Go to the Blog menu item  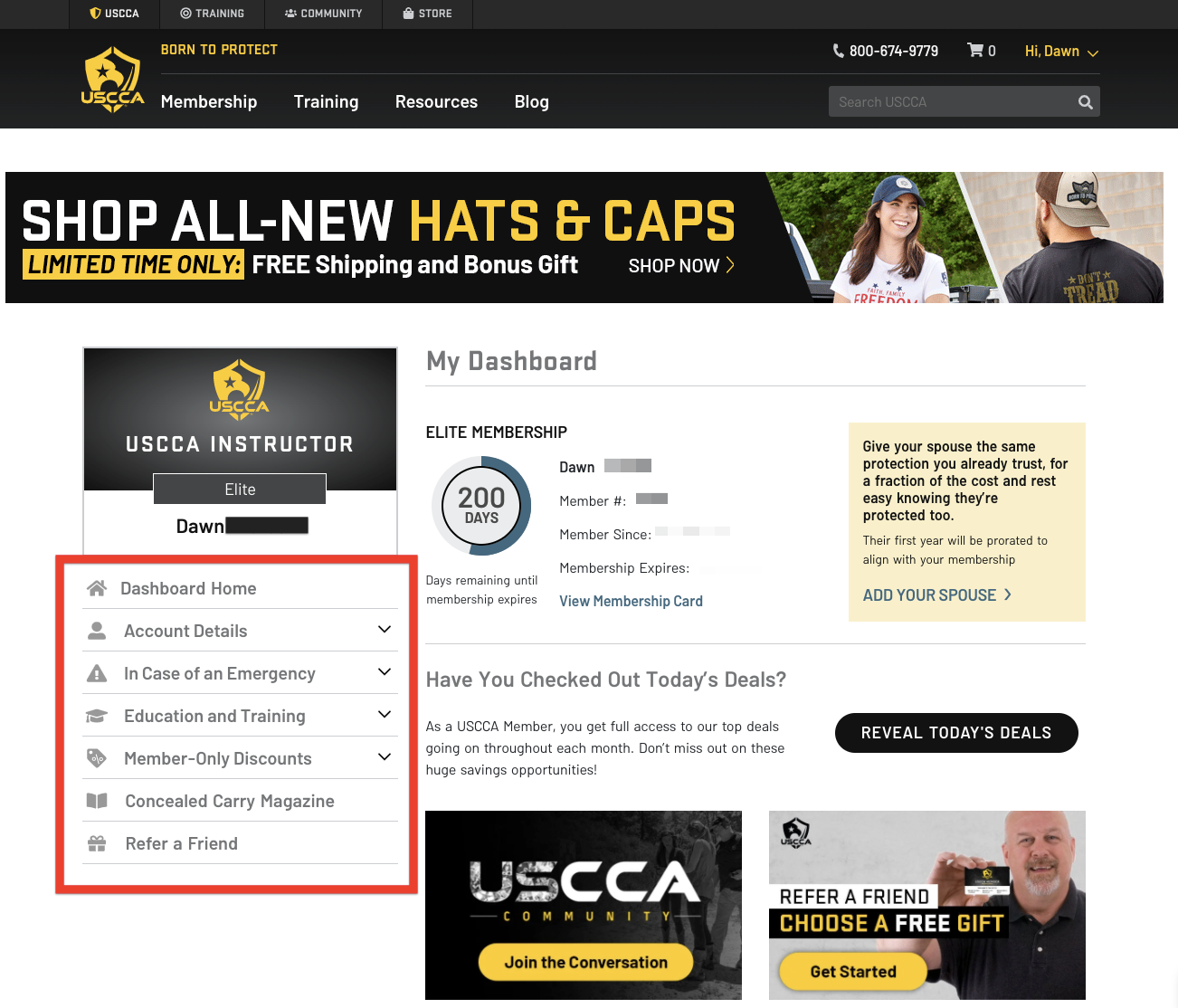click(532, 101)
